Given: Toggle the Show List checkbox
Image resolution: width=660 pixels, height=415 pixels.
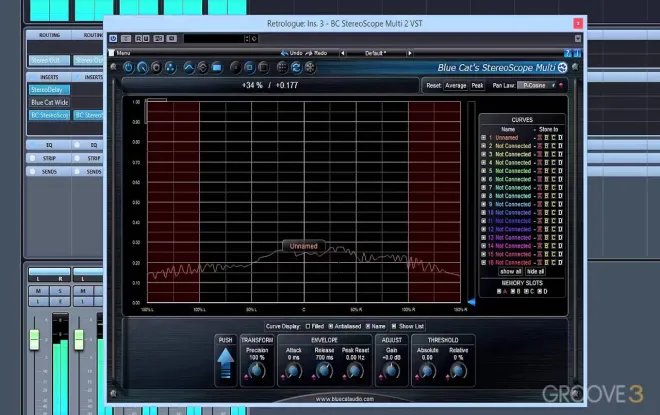Looking at the screenshot, I should point(394,326).
